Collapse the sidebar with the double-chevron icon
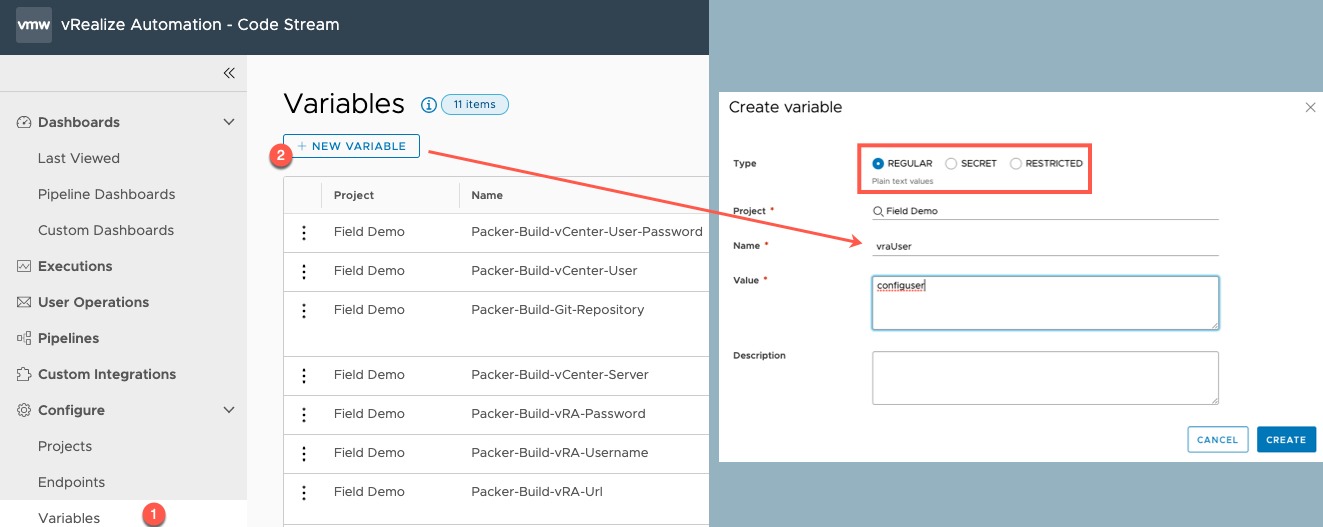 click(x=229, y=73)
